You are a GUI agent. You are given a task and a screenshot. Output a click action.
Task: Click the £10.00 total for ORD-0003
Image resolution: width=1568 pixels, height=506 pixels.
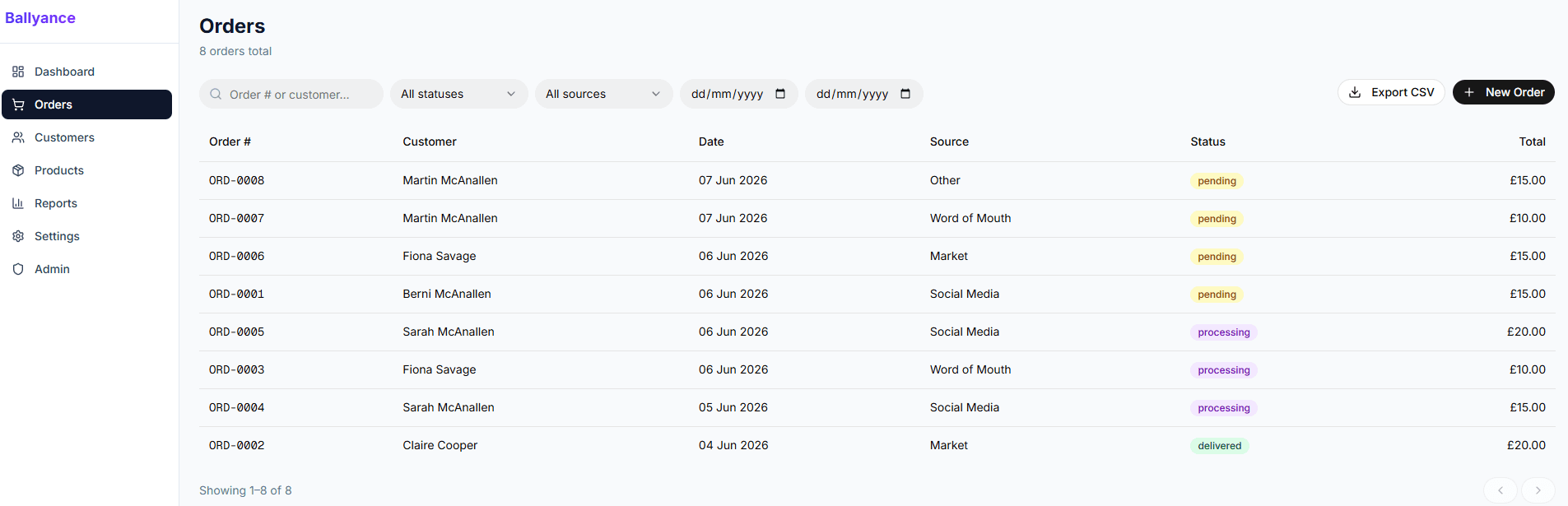point(1528,369)
